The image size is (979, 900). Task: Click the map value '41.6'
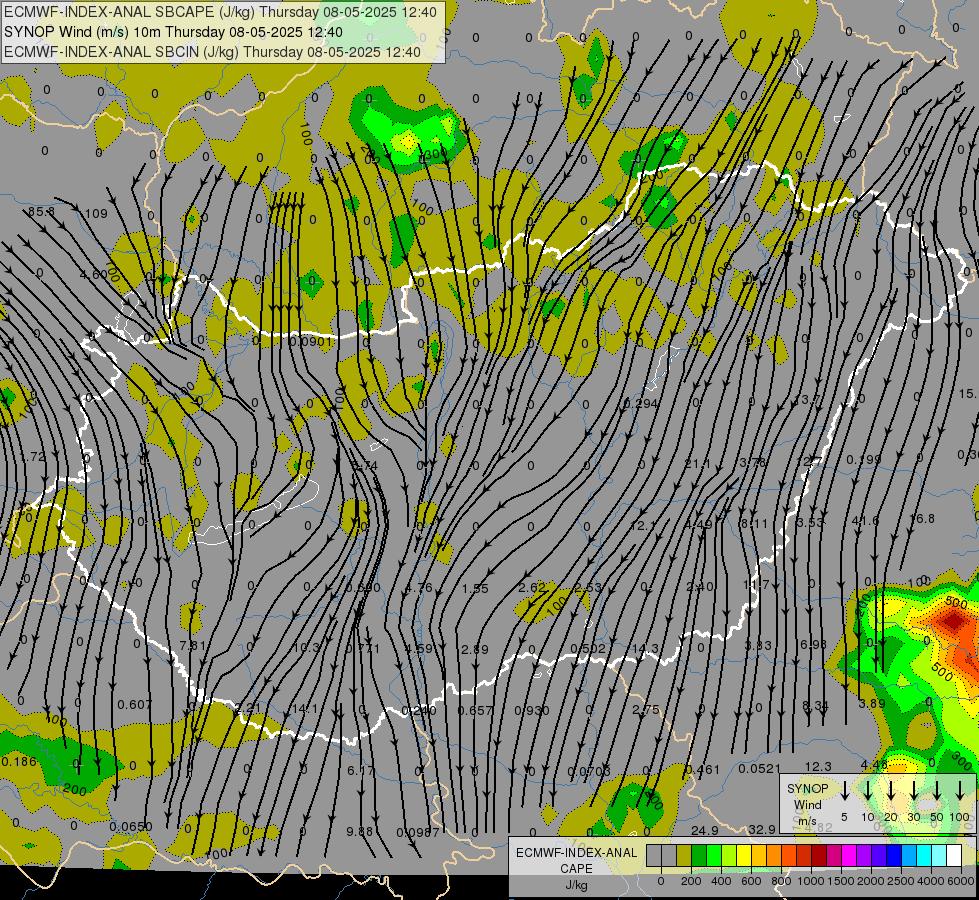865,520
